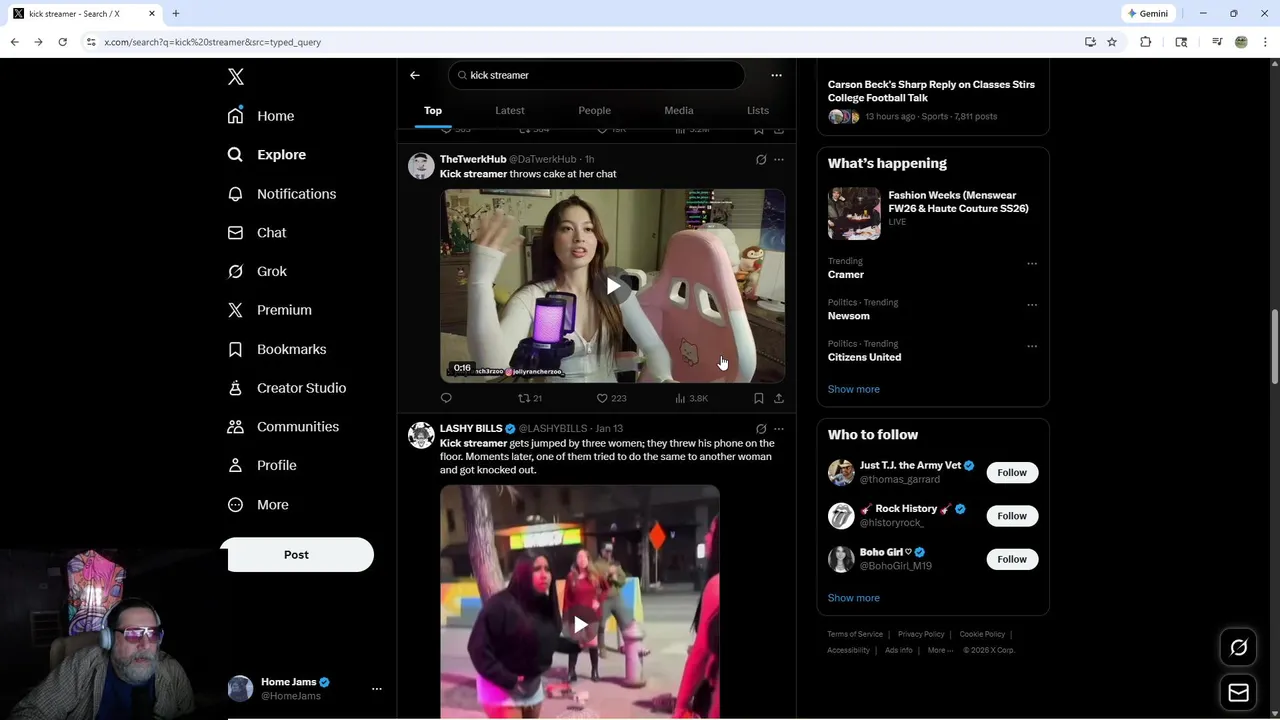1280x720 pixels.
Task: Click the page vertical scrollbar
Action: tap(1274, 345)
